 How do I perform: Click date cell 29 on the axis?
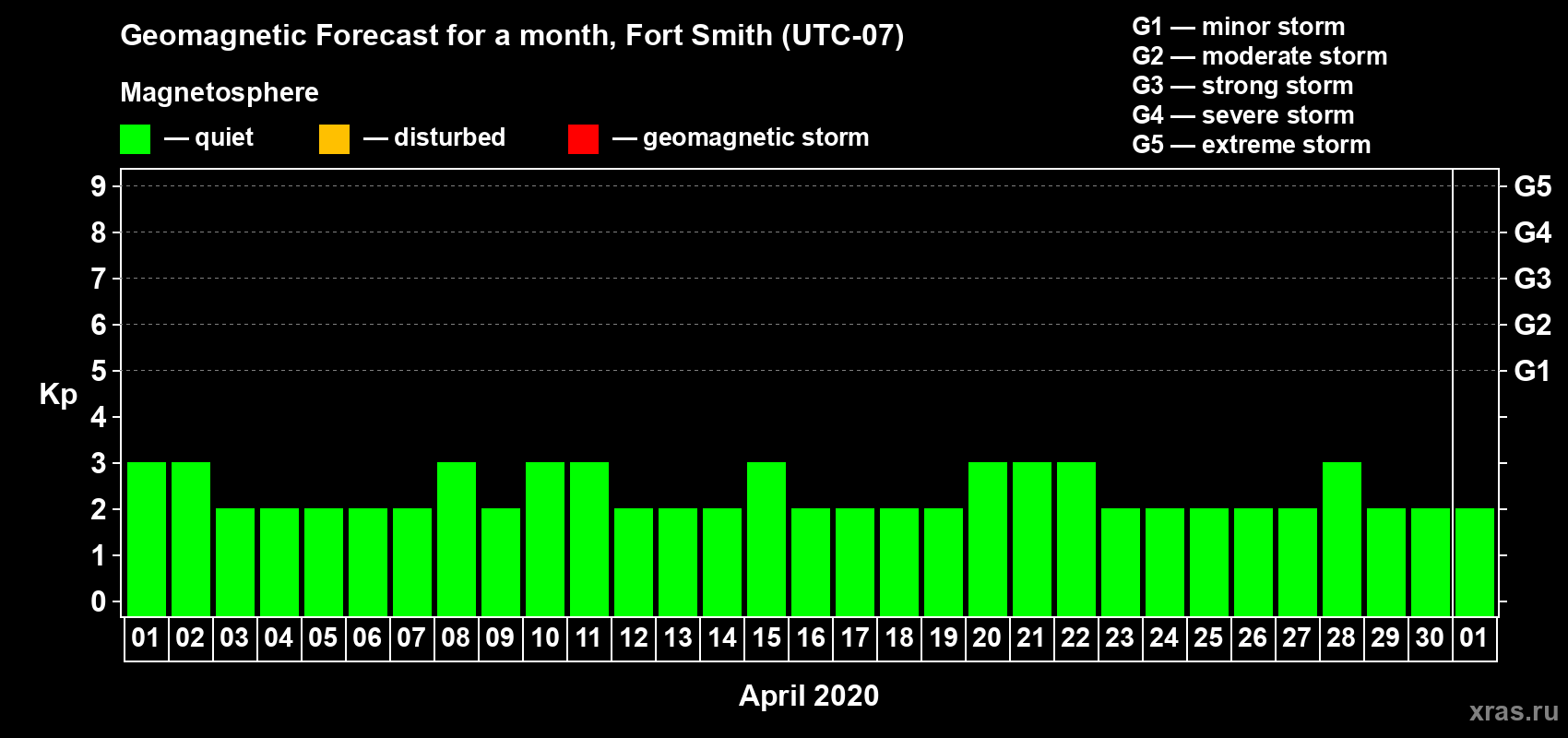1386,638
